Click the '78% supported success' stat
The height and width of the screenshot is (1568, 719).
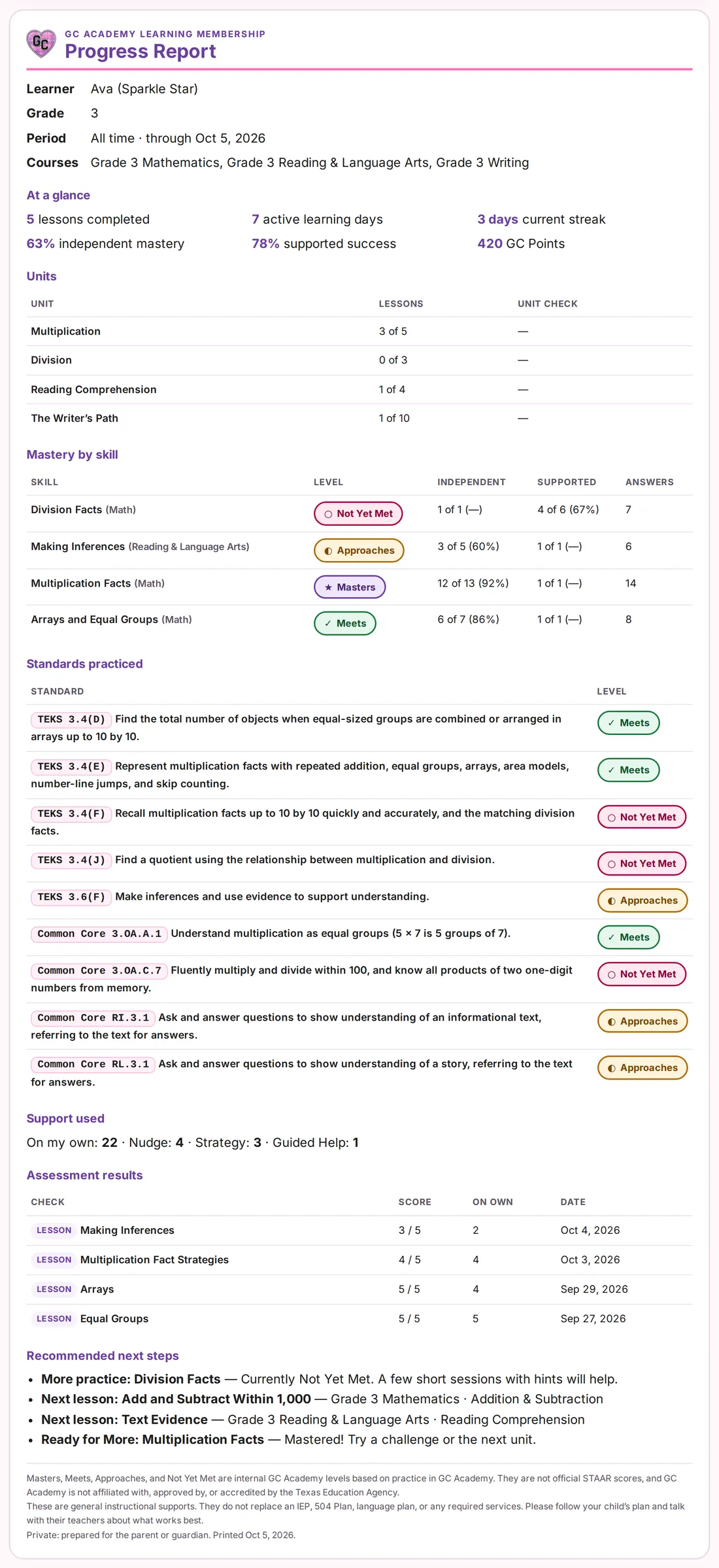[x=324, y=243]
